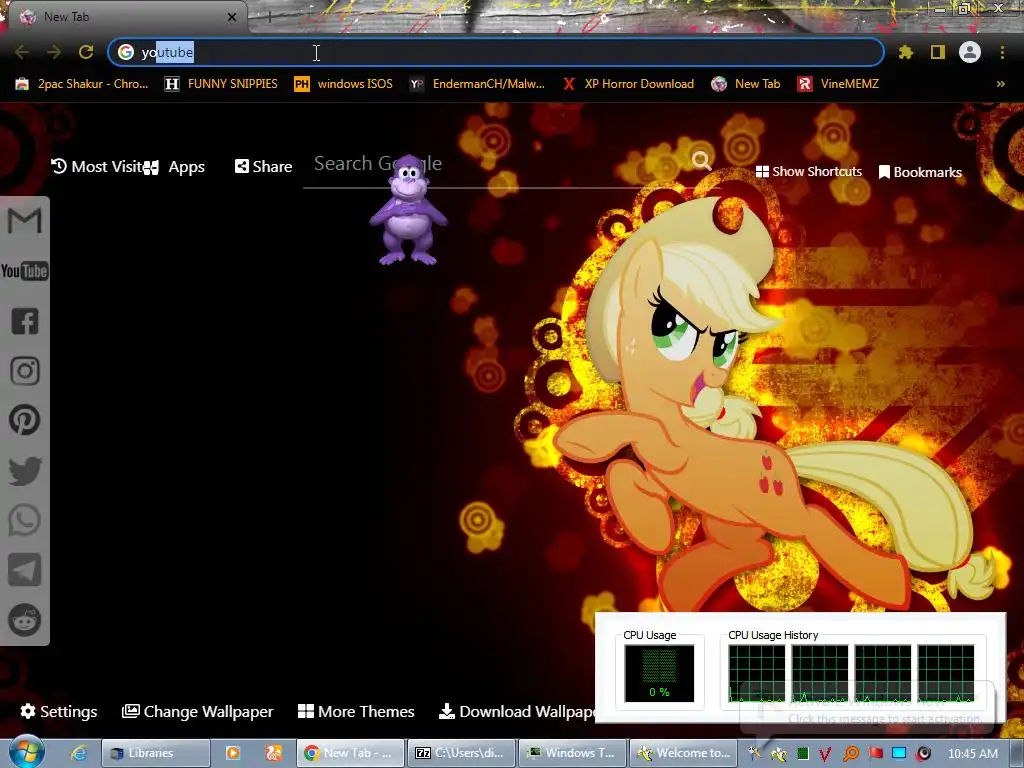The image size is (1024, 768).
Task: Click the red flag tray icon
Action: [875, 754]
